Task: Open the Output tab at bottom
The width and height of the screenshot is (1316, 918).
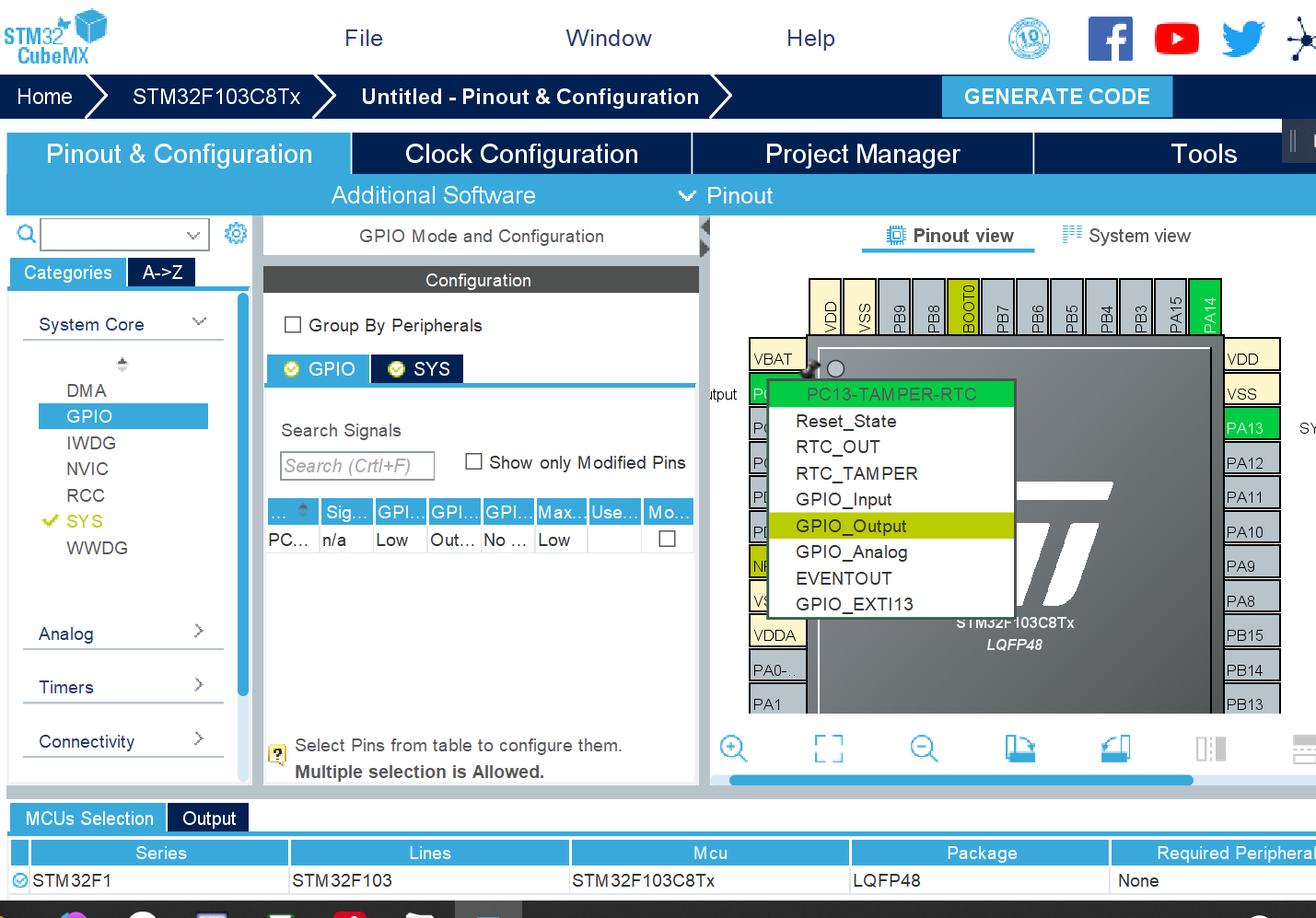Action: (x=209, y=818)
